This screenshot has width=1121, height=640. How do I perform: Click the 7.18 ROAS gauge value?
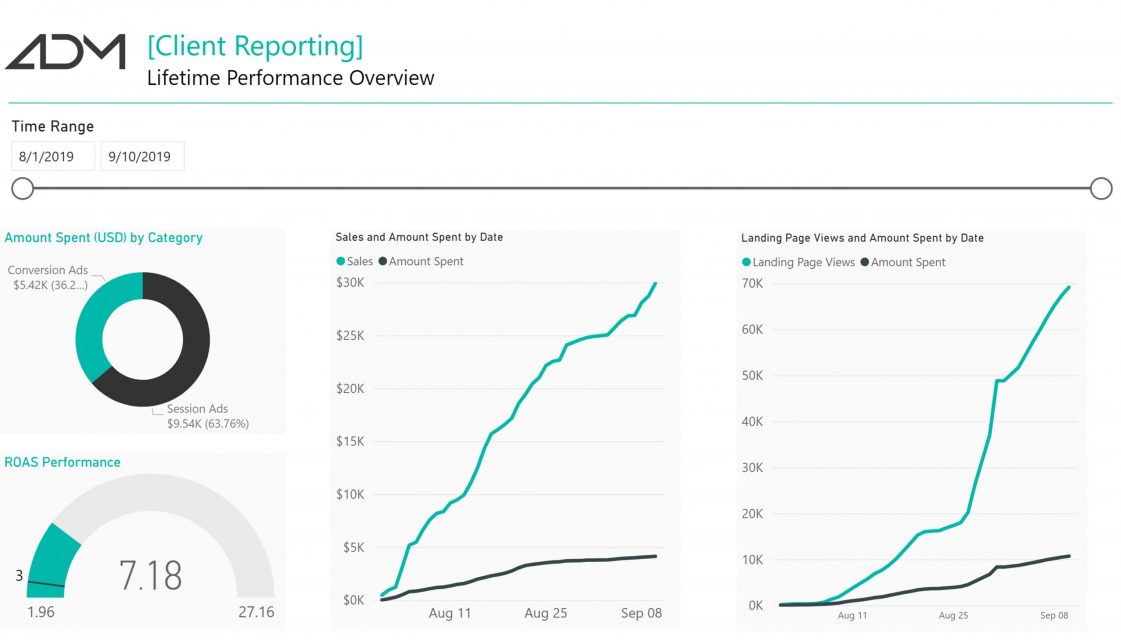click(x=150, y=575)
